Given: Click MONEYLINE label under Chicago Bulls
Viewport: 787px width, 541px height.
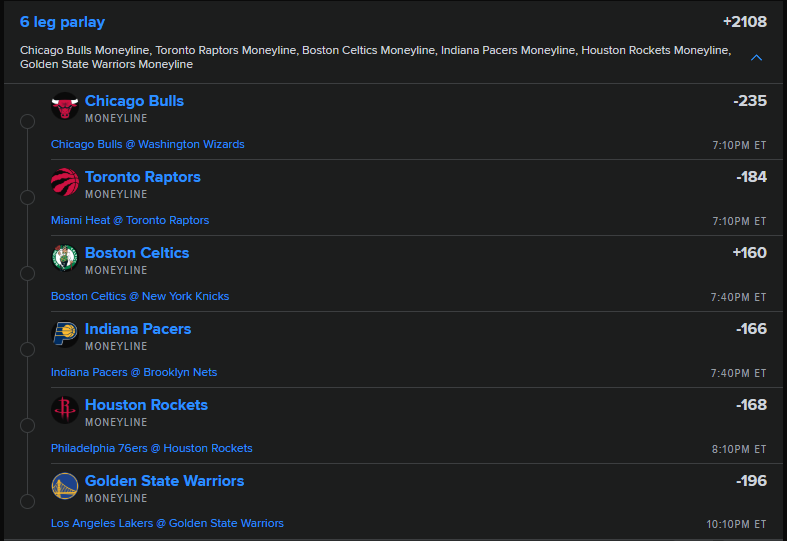Looking at the screenshot, I should 116,118.
